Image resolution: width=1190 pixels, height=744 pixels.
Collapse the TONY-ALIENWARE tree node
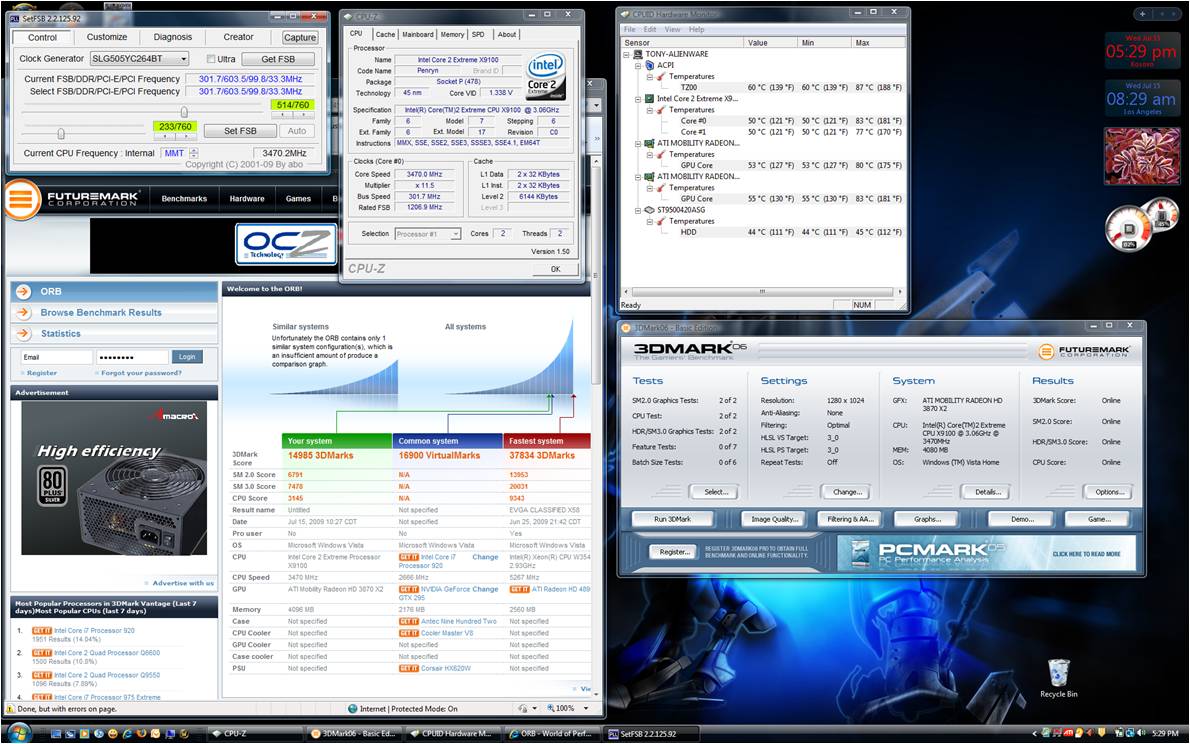[627, 54]
